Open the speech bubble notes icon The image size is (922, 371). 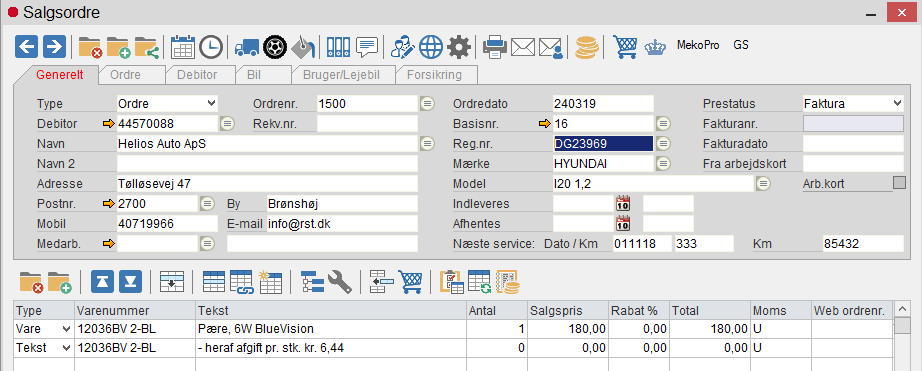click(x=367, y=46)
